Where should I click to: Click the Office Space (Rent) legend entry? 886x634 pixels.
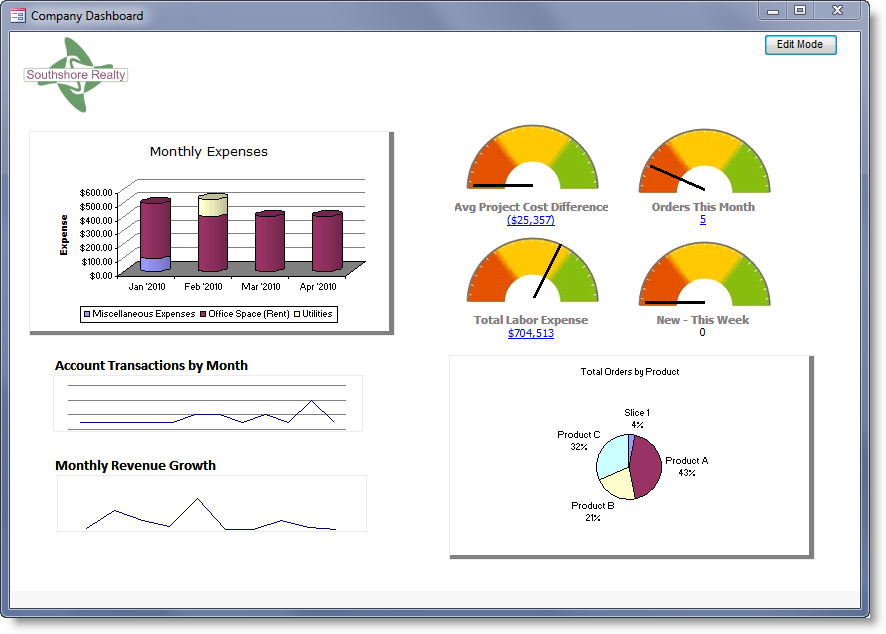(247, 313)
